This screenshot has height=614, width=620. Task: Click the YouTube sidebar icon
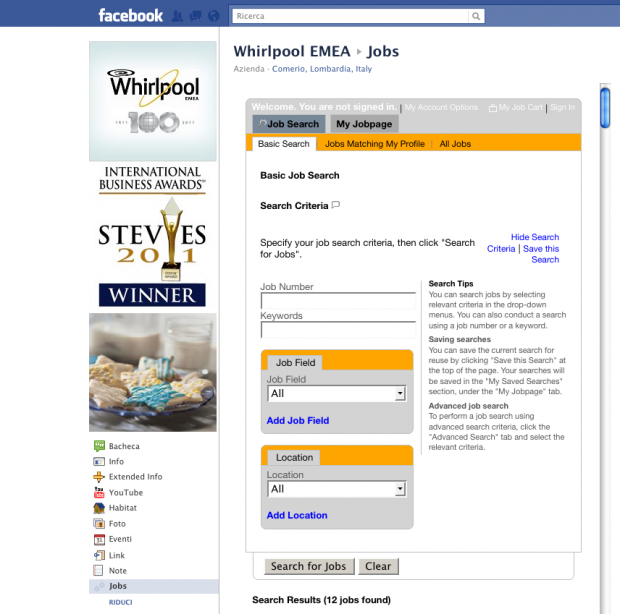pos(99,492)
